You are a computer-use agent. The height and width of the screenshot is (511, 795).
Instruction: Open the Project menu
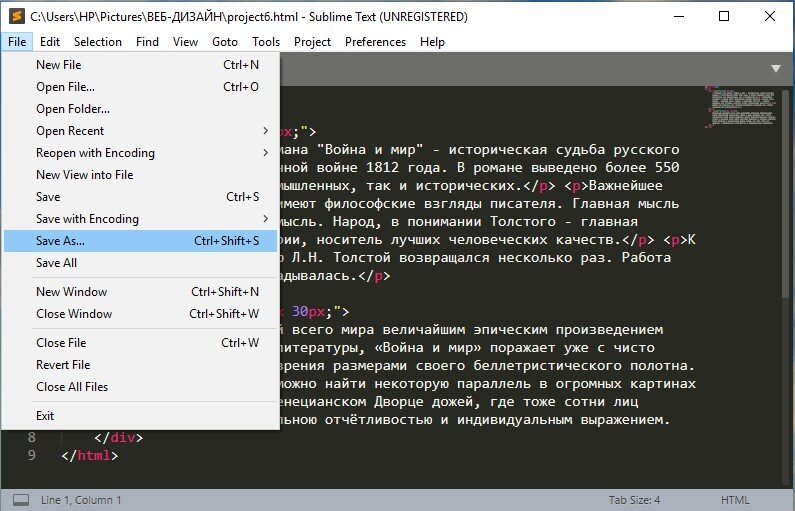pyautogui.click(x=312, y=42)
